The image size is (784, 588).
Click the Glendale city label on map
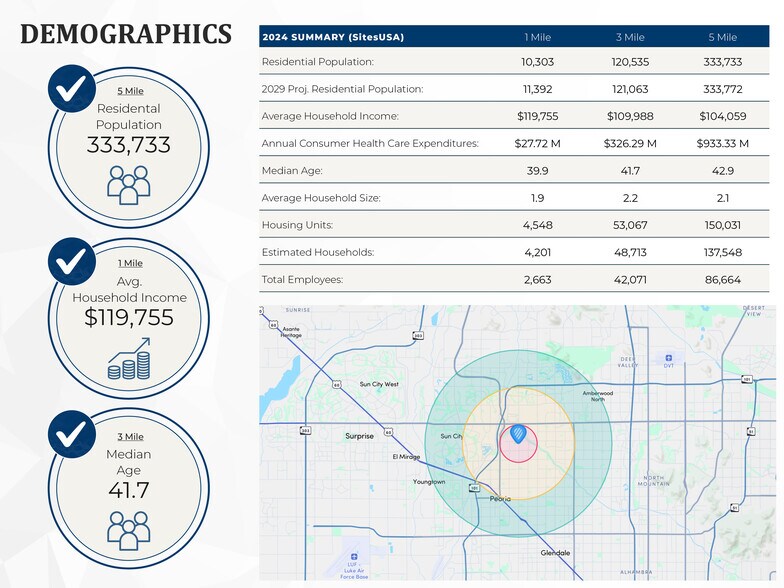click(555, 553)
